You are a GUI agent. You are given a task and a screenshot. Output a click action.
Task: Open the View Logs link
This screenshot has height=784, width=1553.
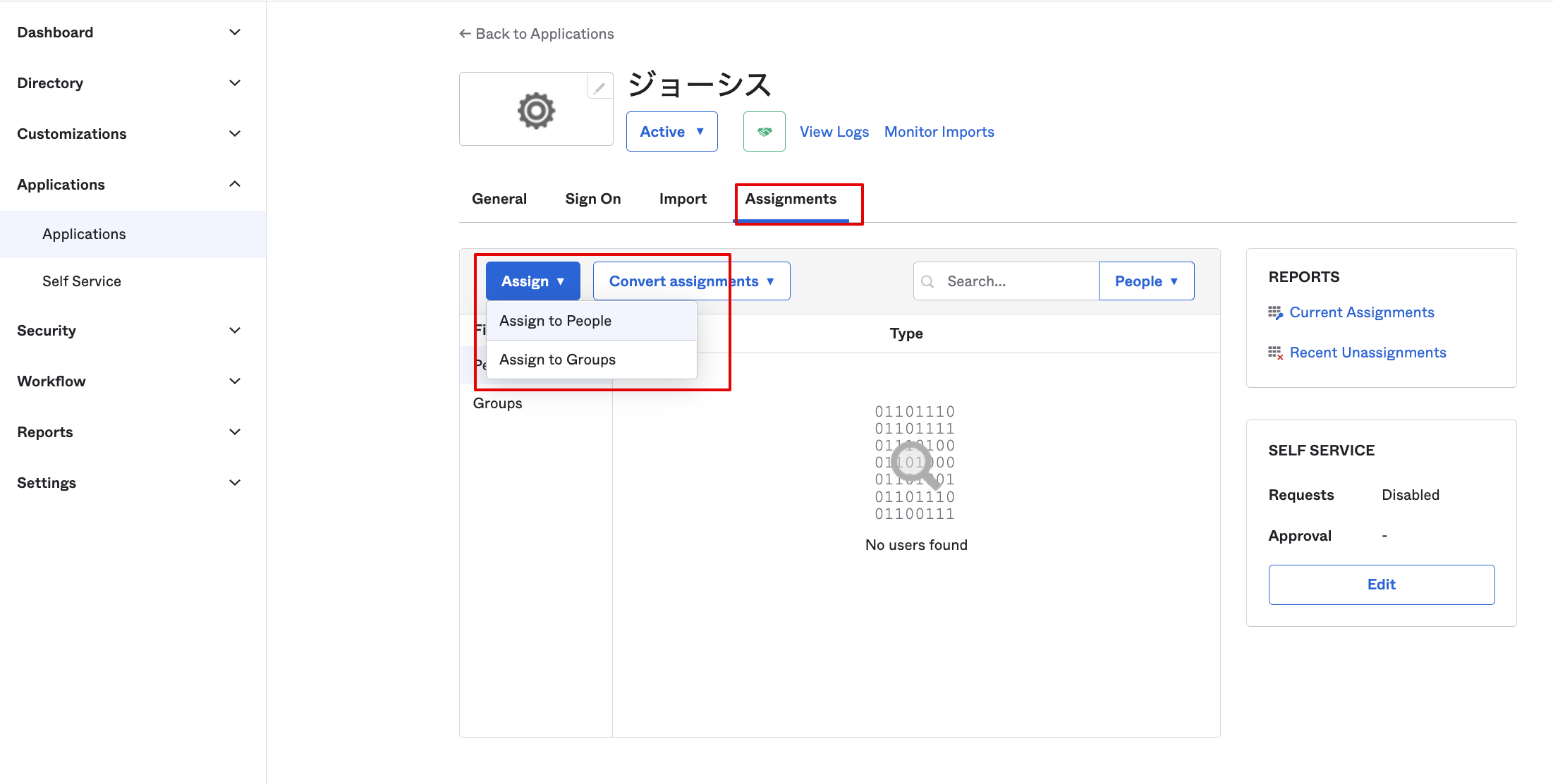click(x=834, y=132)
